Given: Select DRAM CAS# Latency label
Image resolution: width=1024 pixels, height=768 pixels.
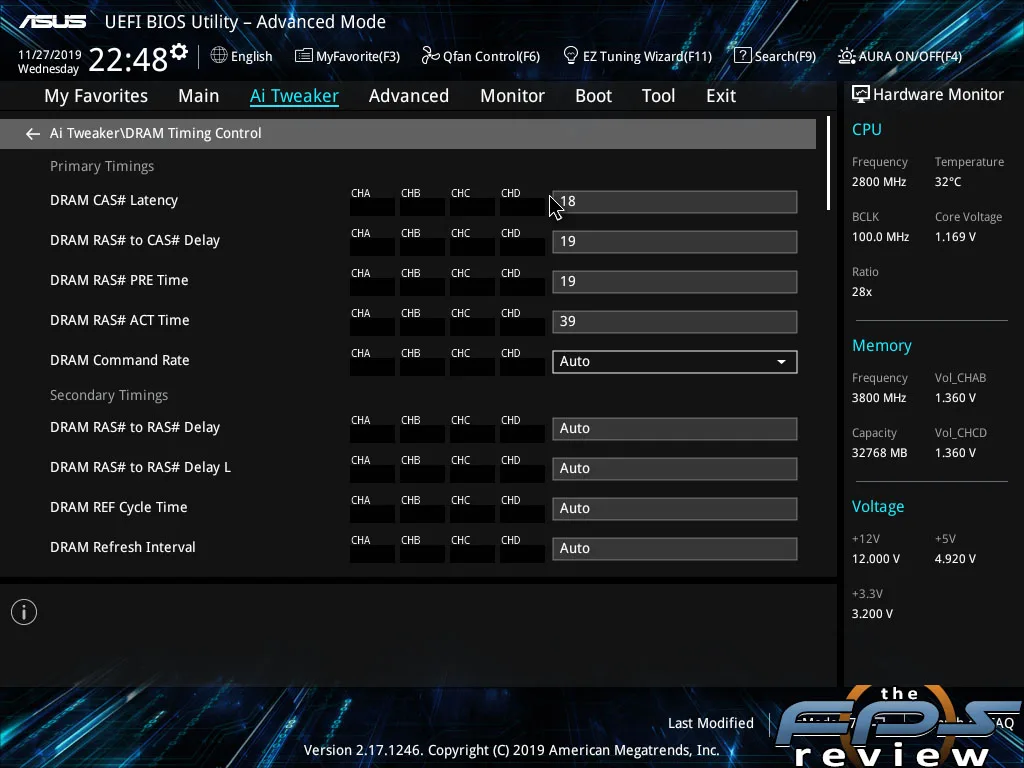Looking at the screenshot, I should 114,200.
